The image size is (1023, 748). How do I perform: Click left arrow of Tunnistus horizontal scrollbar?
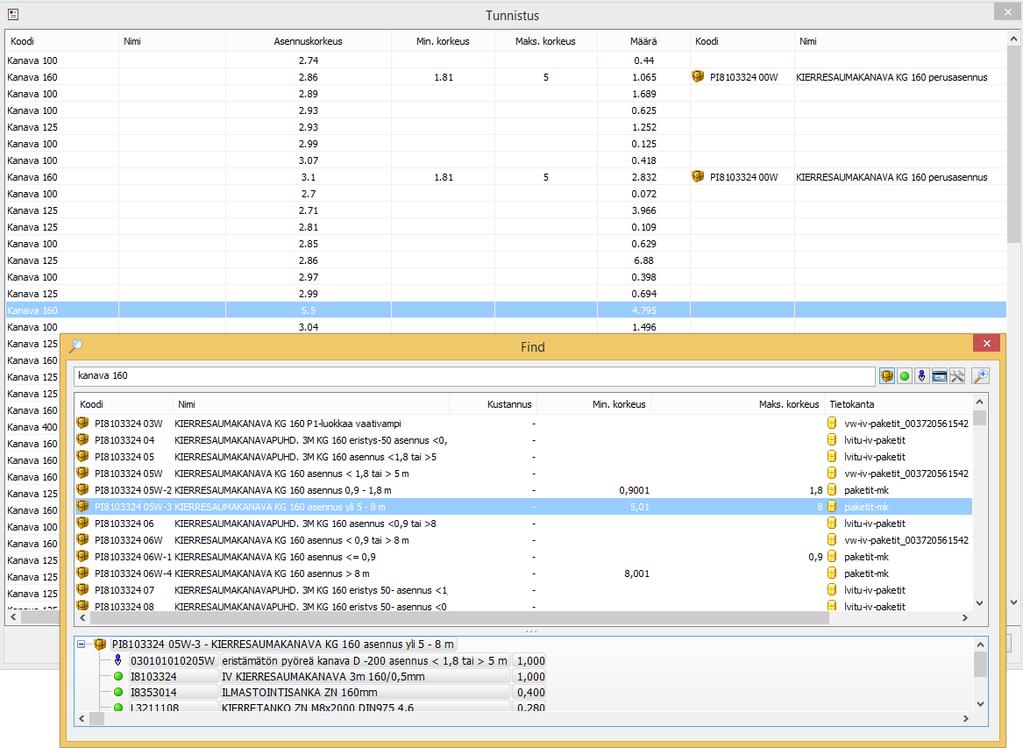coord(13,616)
